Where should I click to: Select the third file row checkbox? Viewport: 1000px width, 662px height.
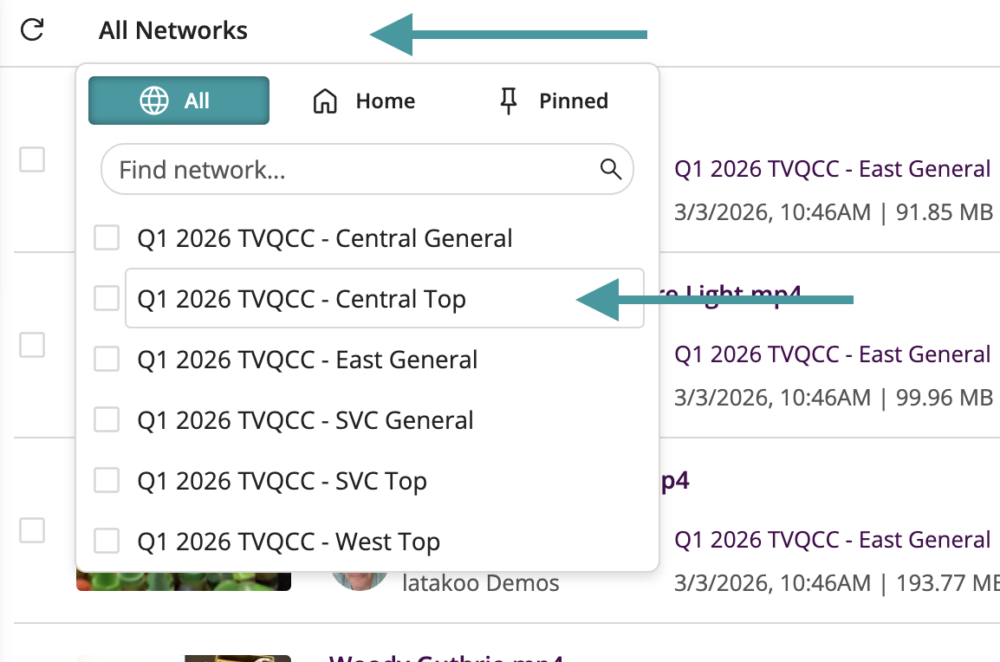[32, 530]
